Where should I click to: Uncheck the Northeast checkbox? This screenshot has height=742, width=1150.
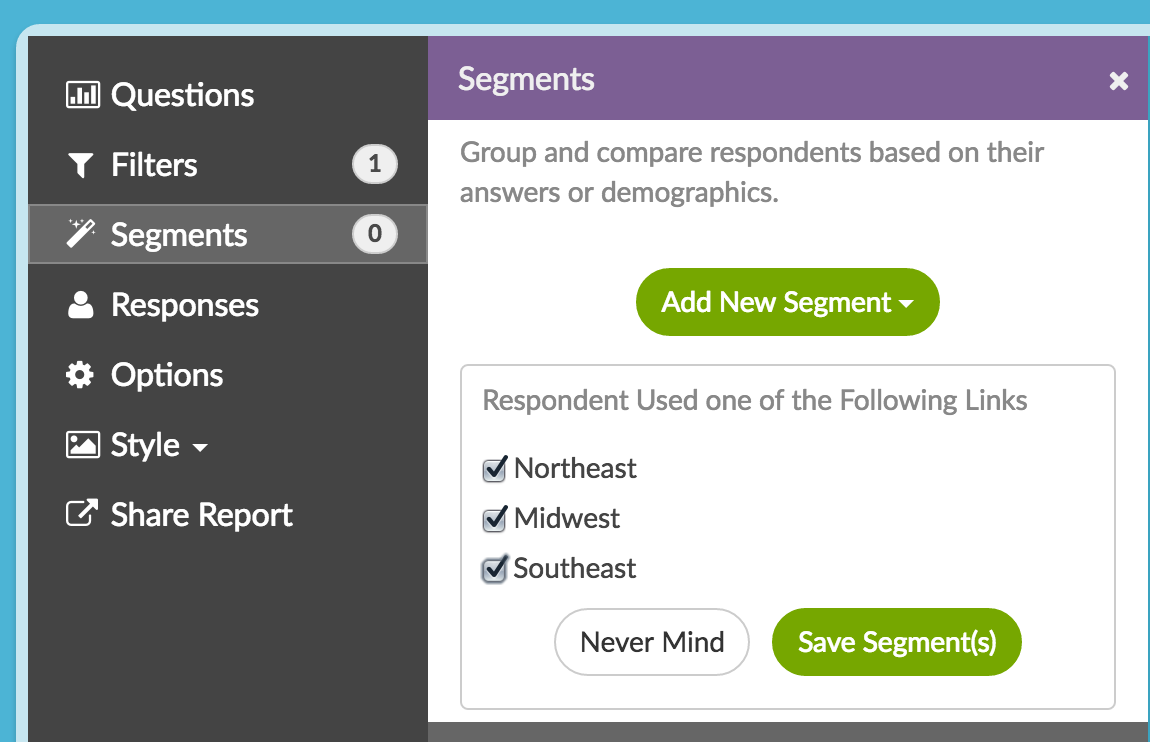tap(494, 470)
